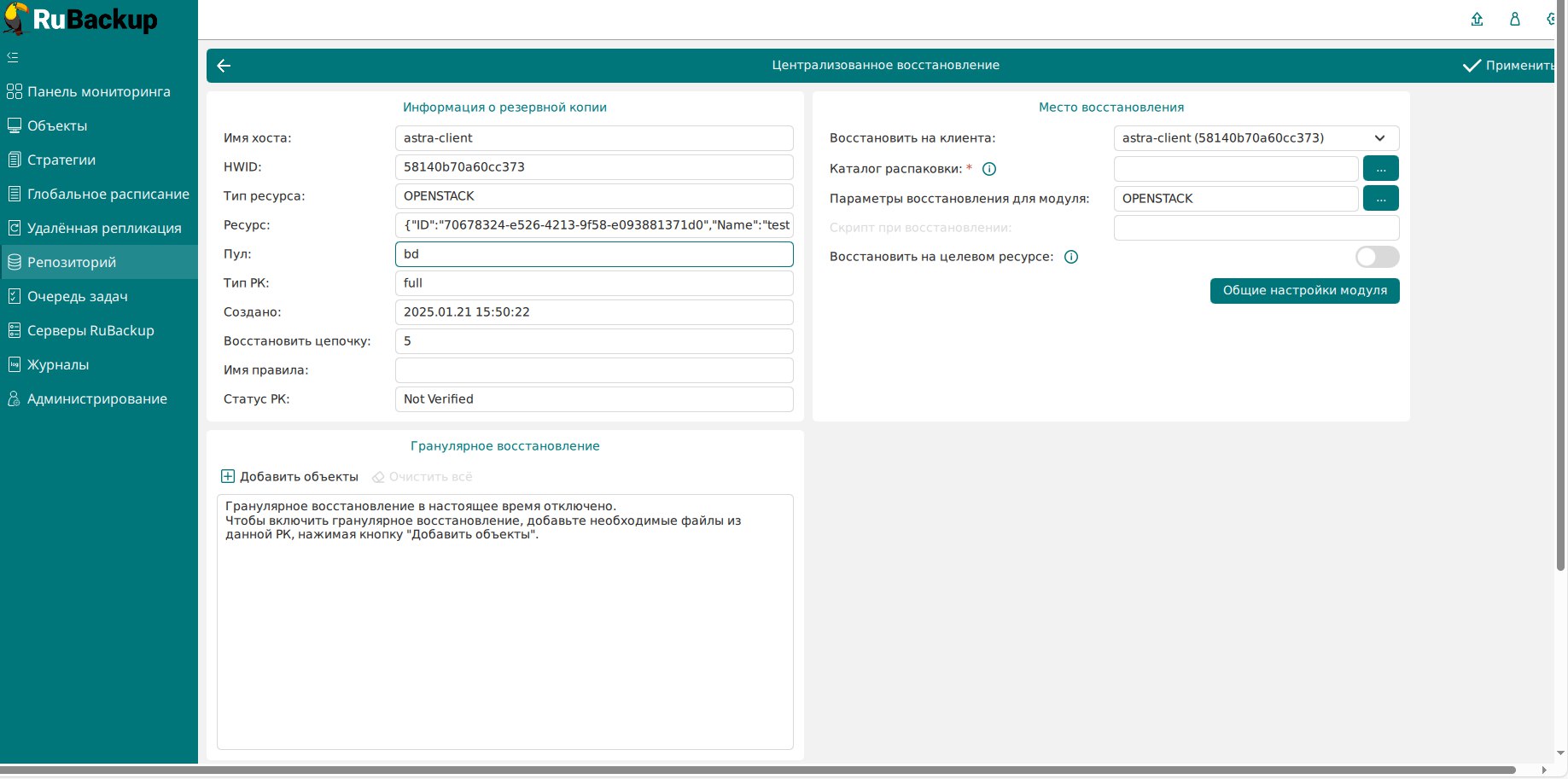Click the vertical scrollbar thumb

pyautogui.click(x=1560, y=286)
